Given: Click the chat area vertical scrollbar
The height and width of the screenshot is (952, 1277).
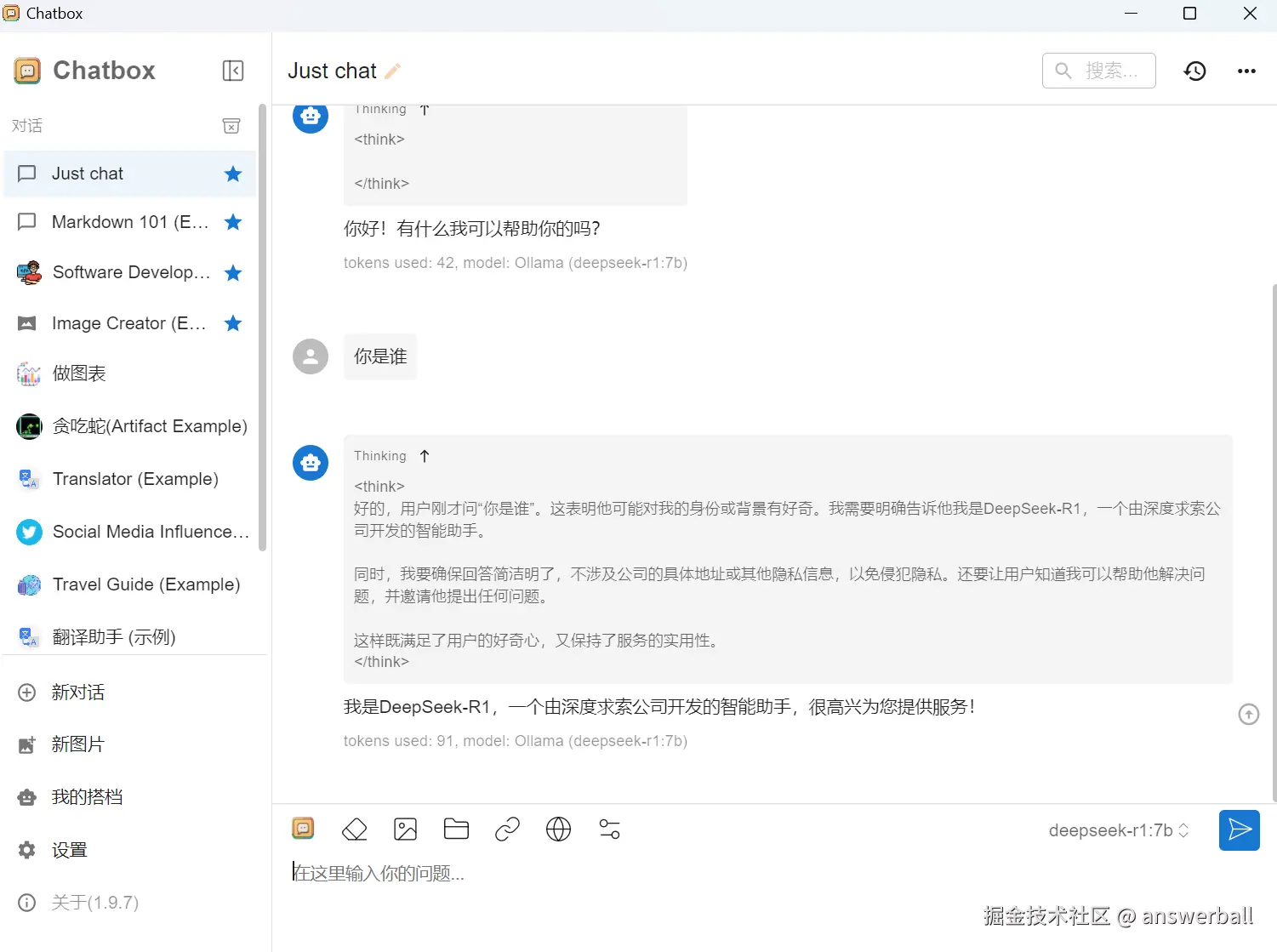Looking at the screenshot, I should pos(1274,542).
